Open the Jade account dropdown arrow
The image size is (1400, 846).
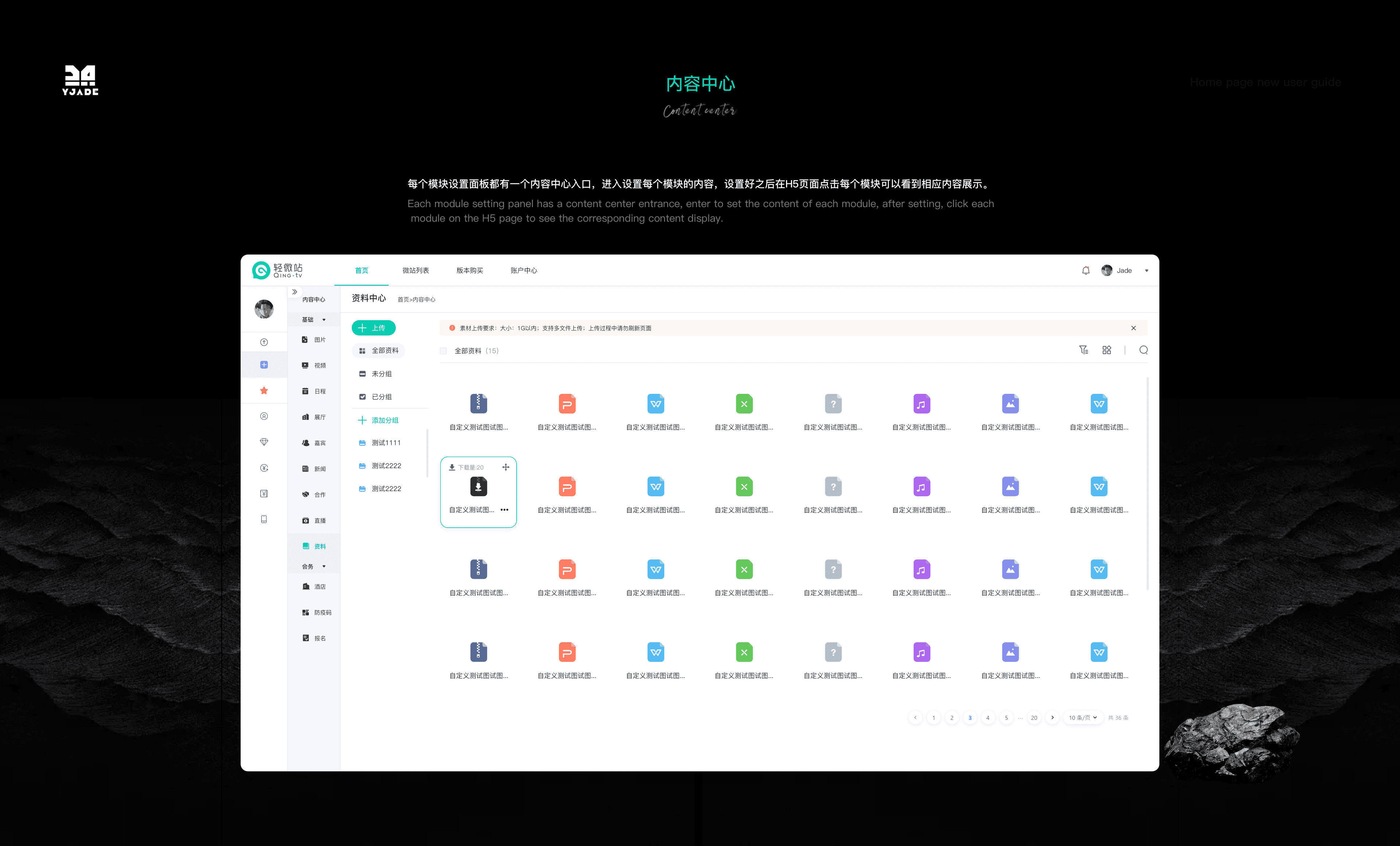tap(1146, 271)
